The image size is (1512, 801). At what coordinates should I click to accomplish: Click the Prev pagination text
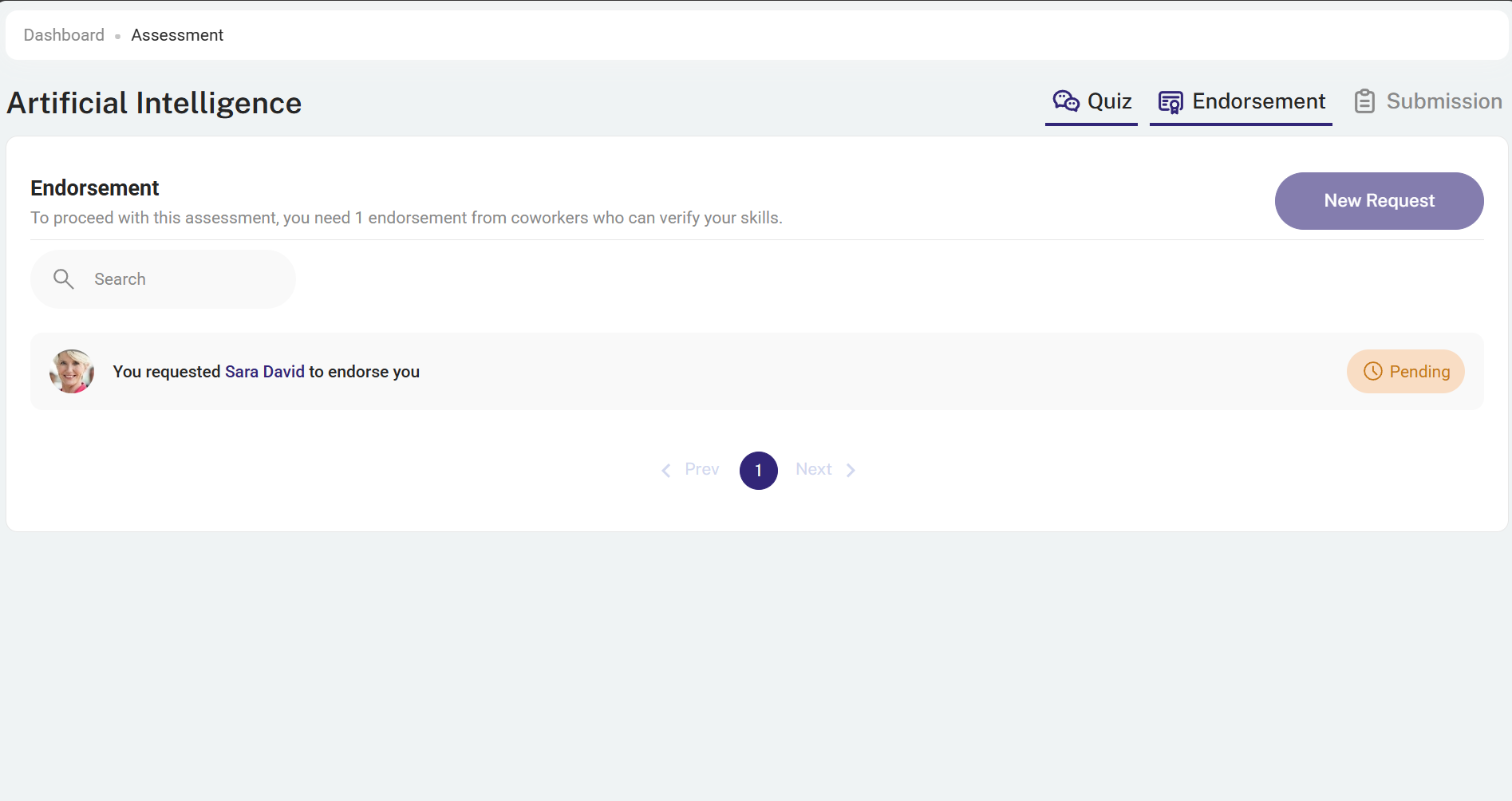coord(701,470)
